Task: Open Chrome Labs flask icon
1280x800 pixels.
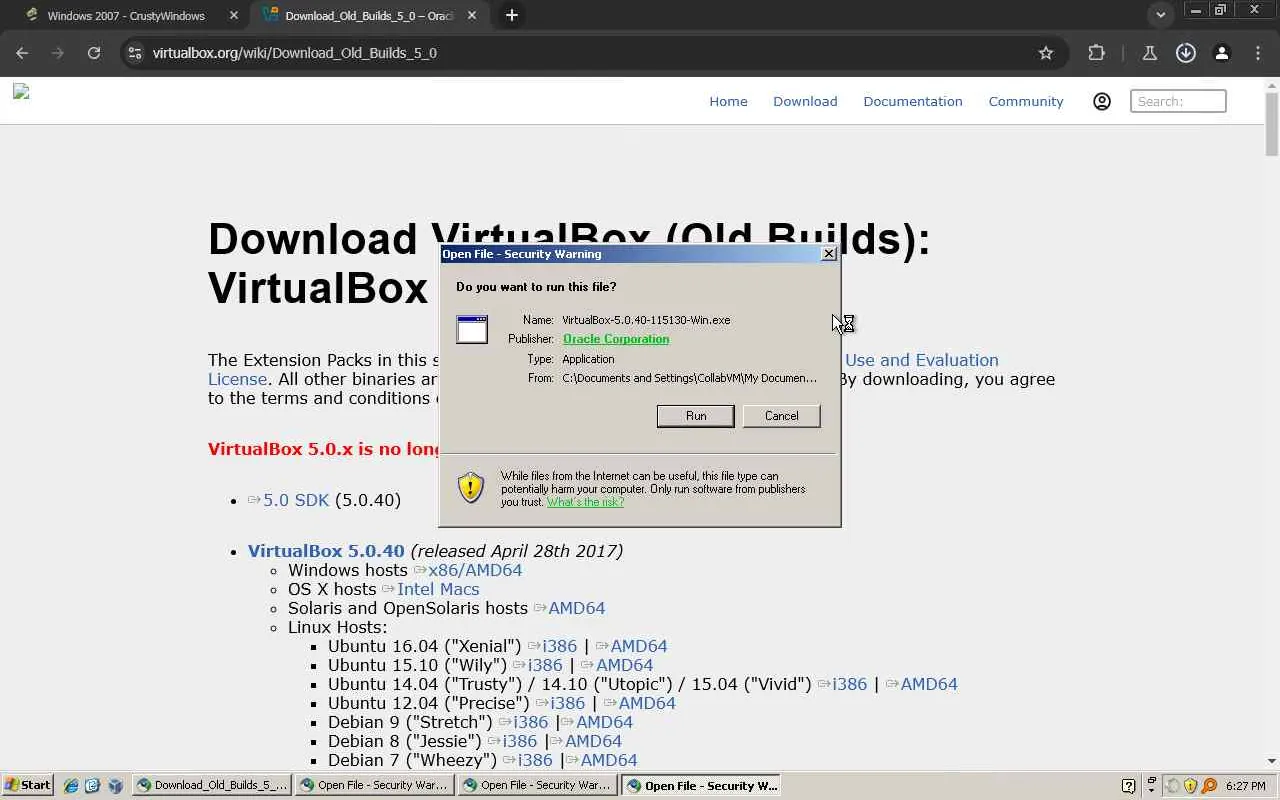Action: click(x=1150, y=53)
